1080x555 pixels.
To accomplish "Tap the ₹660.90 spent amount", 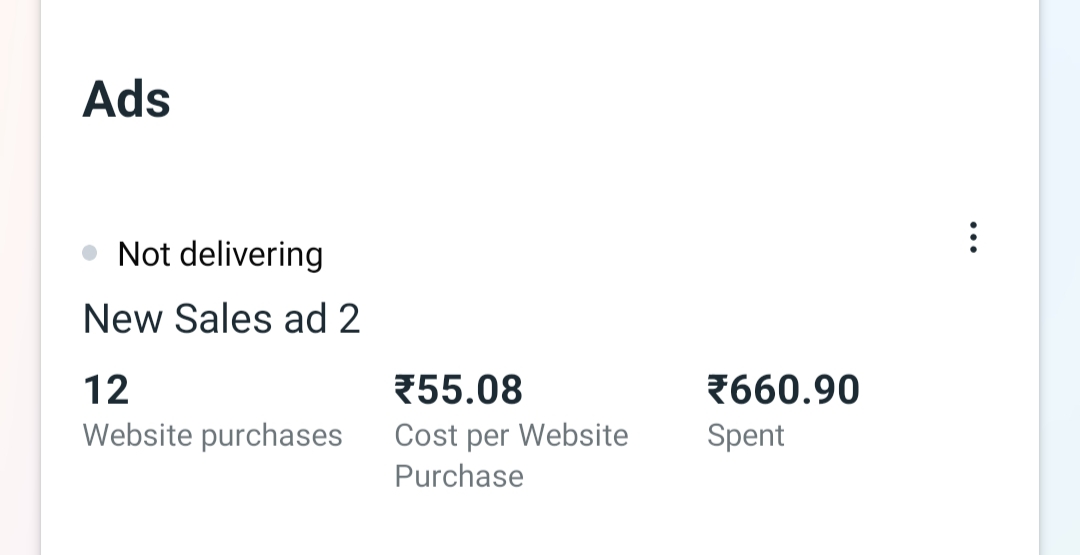I will tap(783, 390).
